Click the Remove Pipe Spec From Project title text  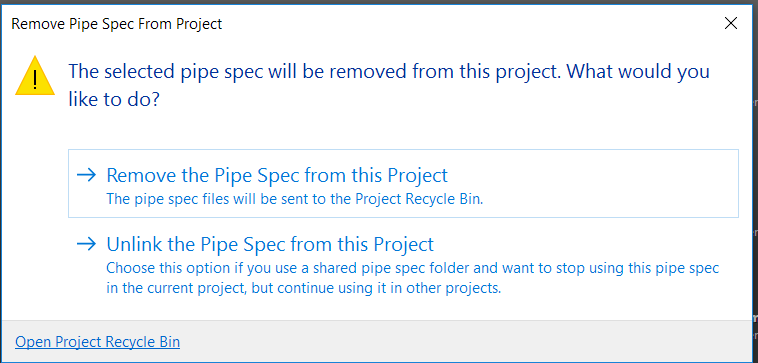117,24
